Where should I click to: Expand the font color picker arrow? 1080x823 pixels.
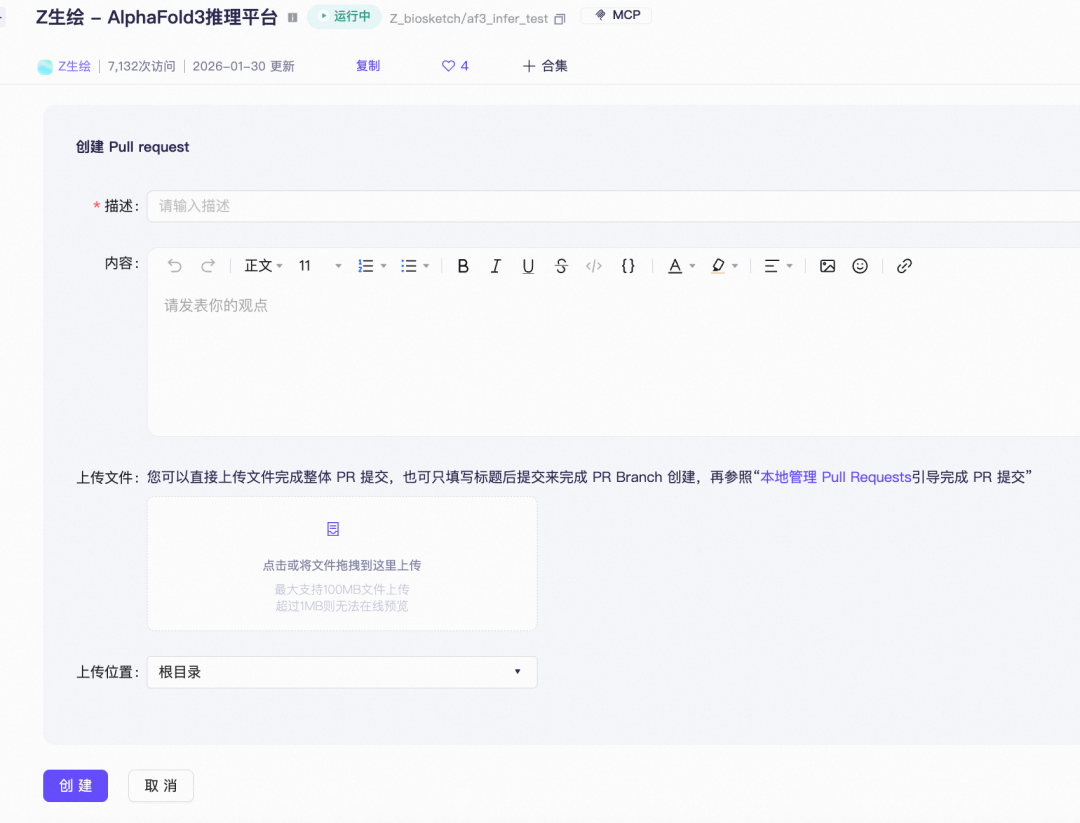coord(692,266)
